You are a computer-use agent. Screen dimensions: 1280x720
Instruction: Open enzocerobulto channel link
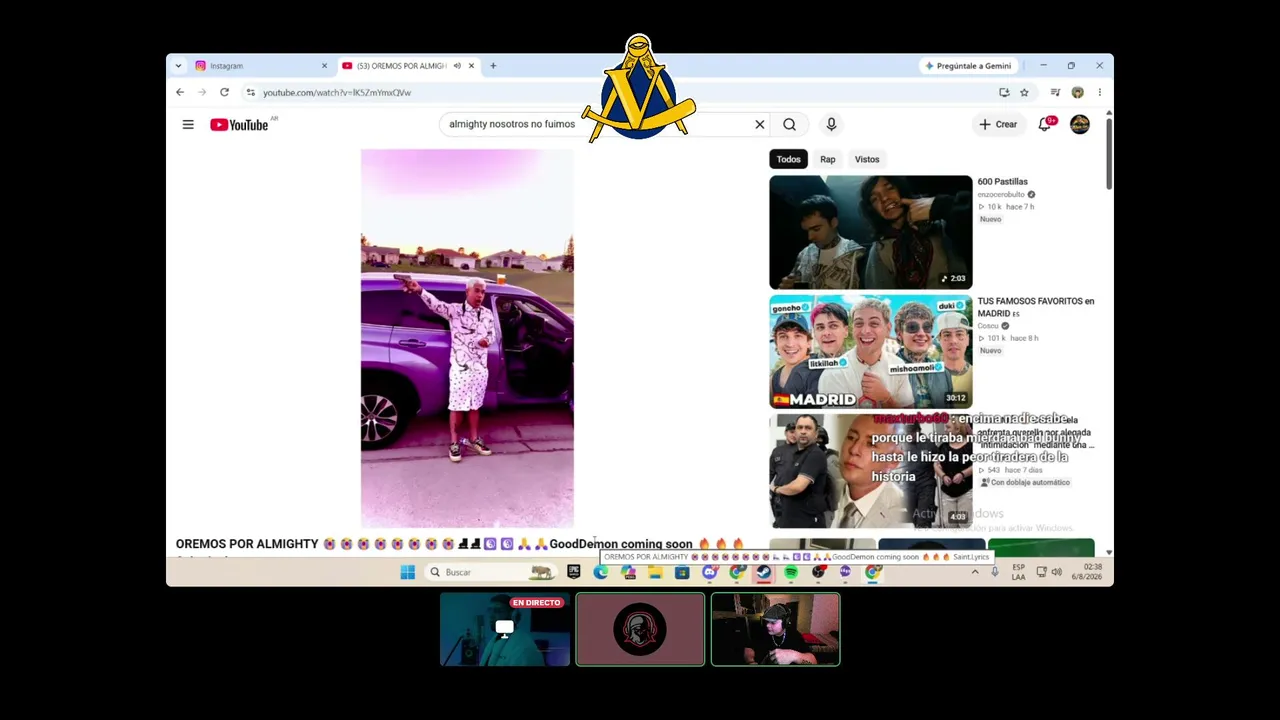pyautogui.click(x=1001, y=194)
